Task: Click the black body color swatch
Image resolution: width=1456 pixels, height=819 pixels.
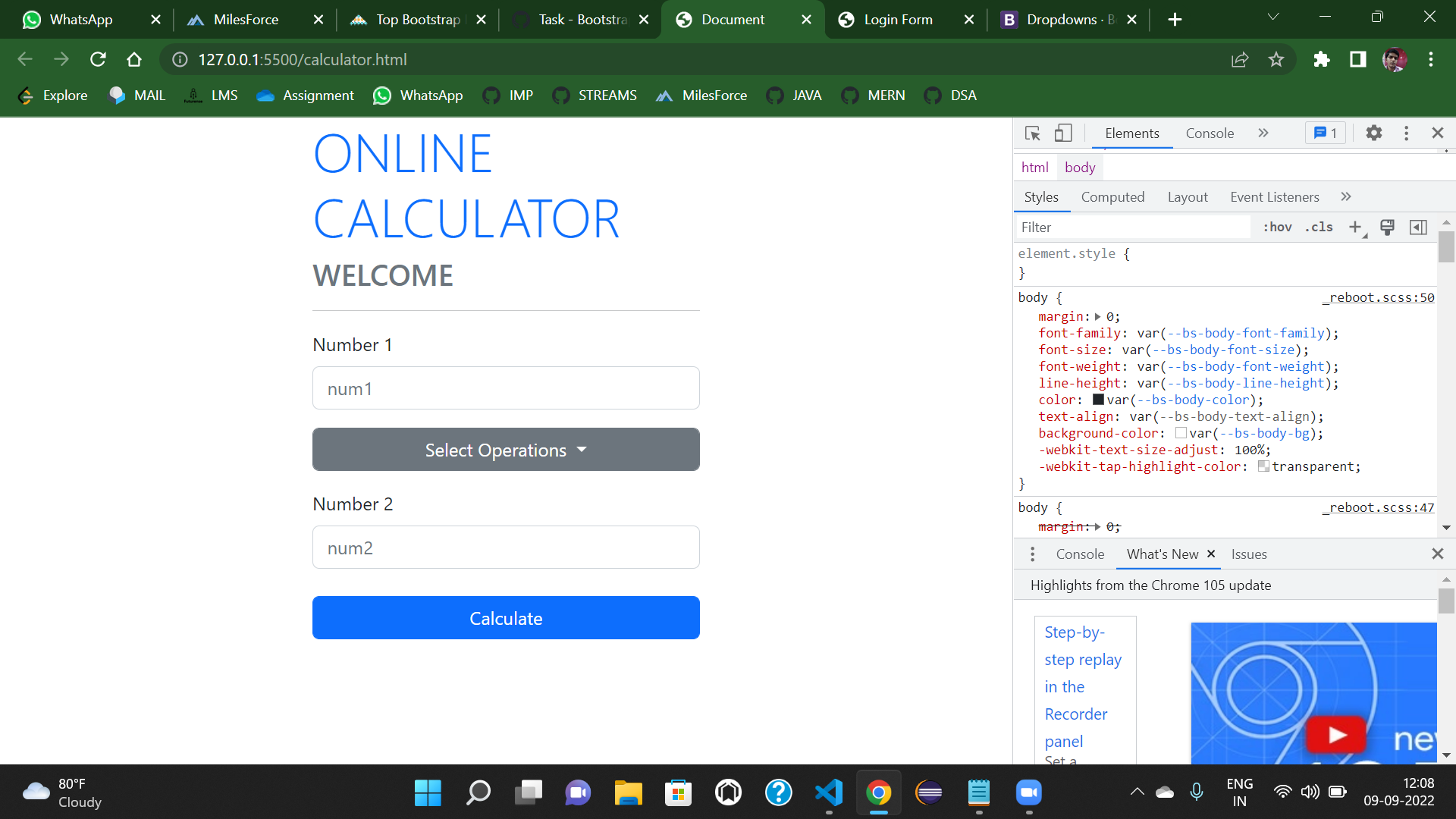Action: point(1098,400)
